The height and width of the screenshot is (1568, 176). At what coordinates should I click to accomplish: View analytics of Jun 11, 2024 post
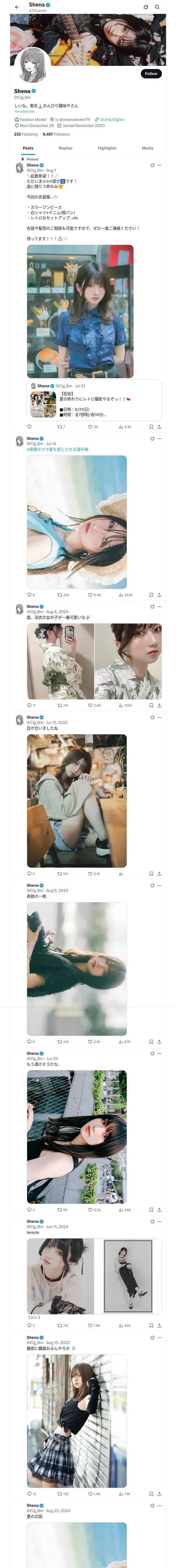tap(121, 1326)
